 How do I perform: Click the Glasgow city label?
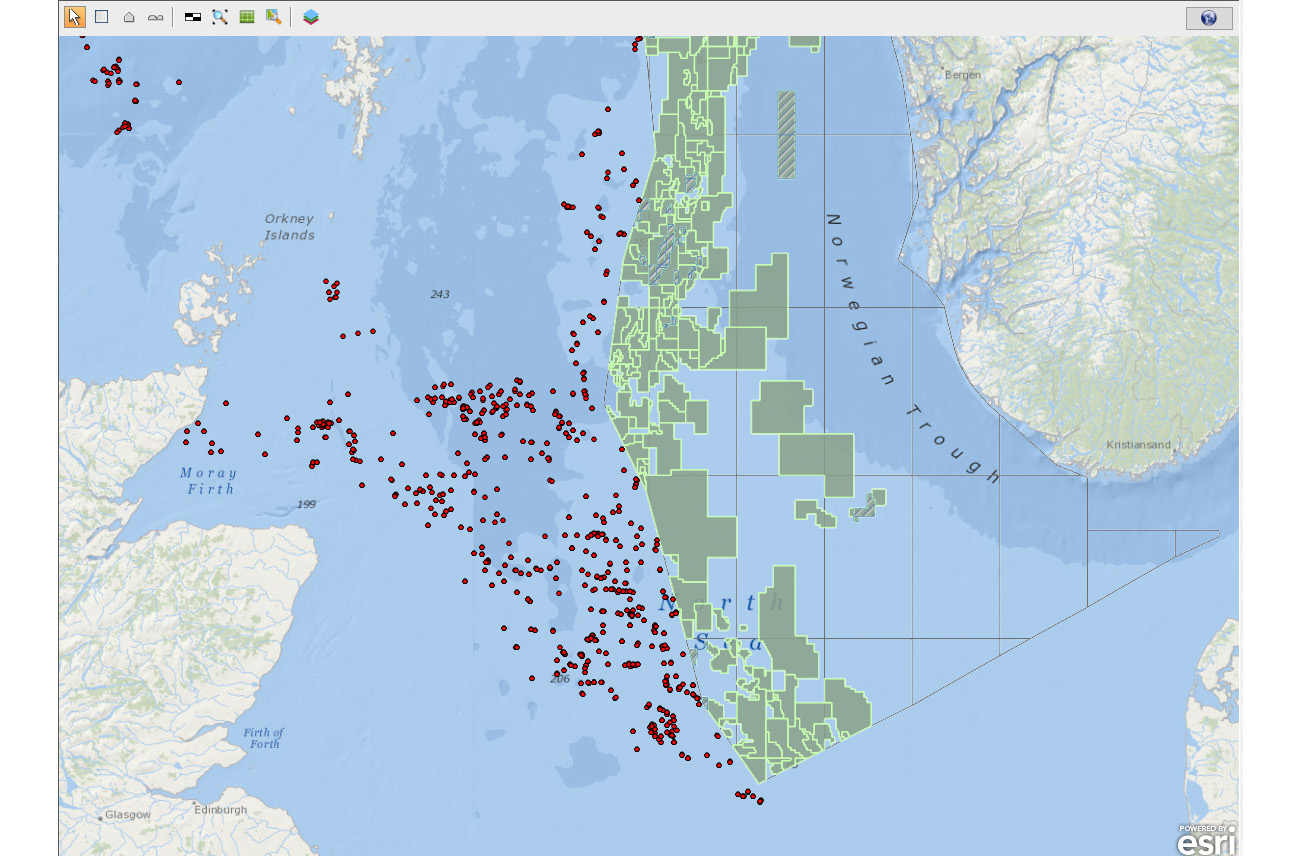[x=130, y=815]
